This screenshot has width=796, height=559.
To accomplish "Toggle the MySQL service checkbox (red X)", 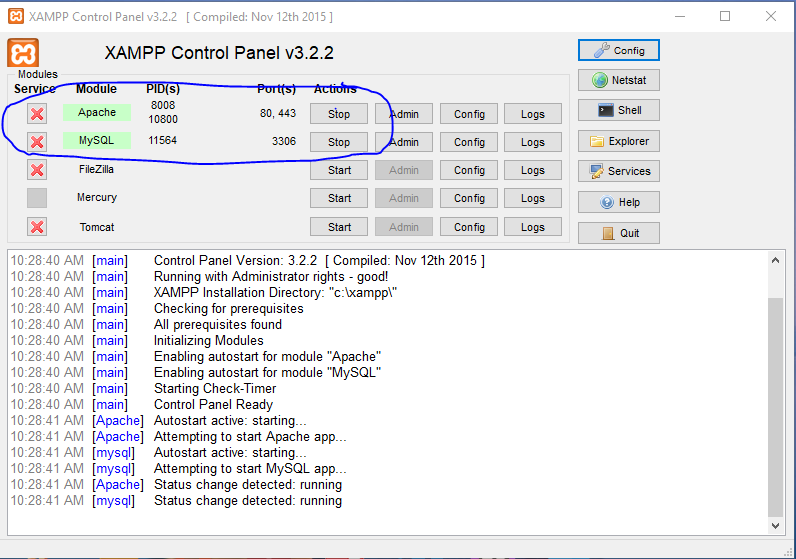I will point(37,142).
